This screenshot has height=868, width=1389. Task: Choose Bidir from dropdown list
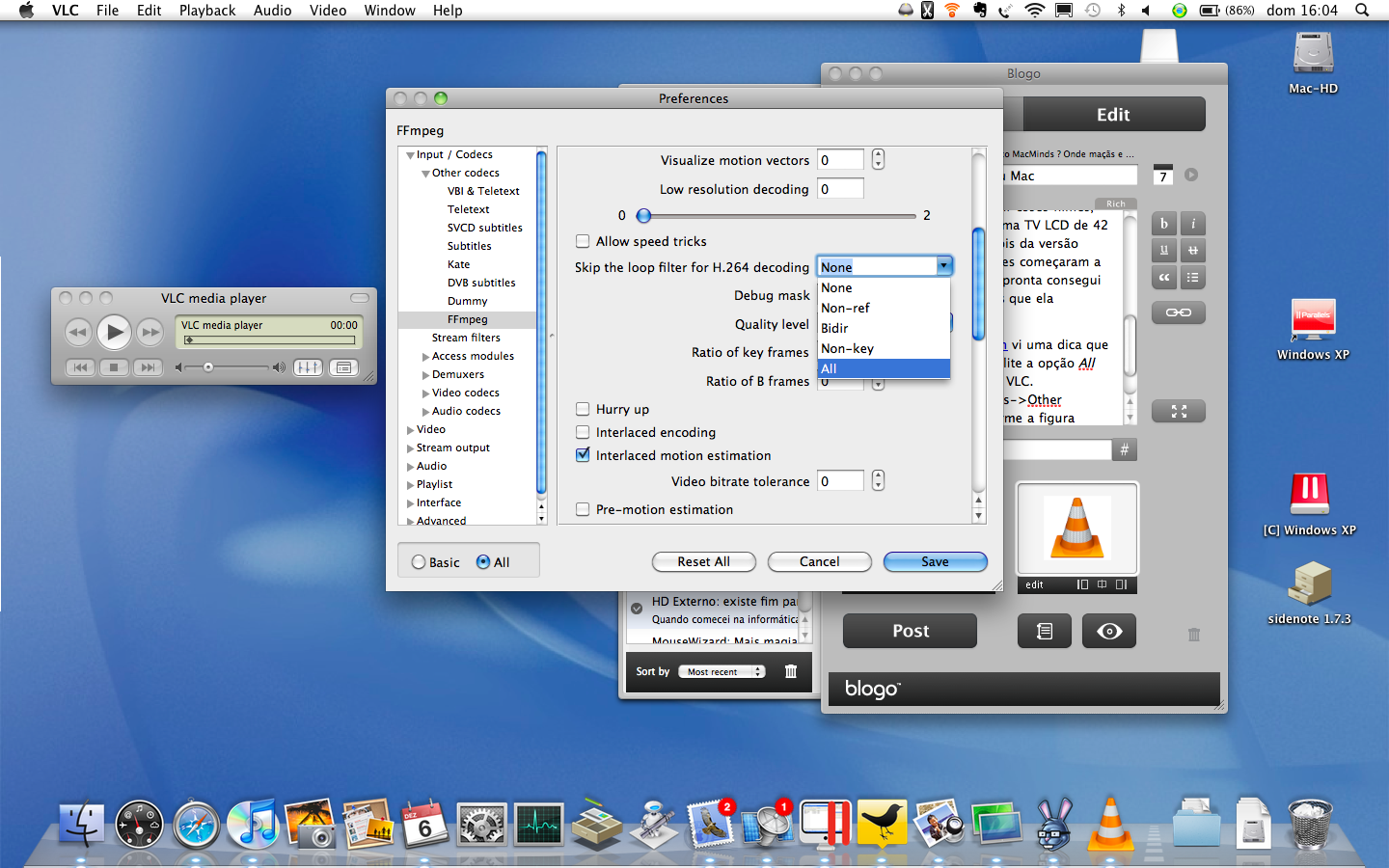click(884, 328)
